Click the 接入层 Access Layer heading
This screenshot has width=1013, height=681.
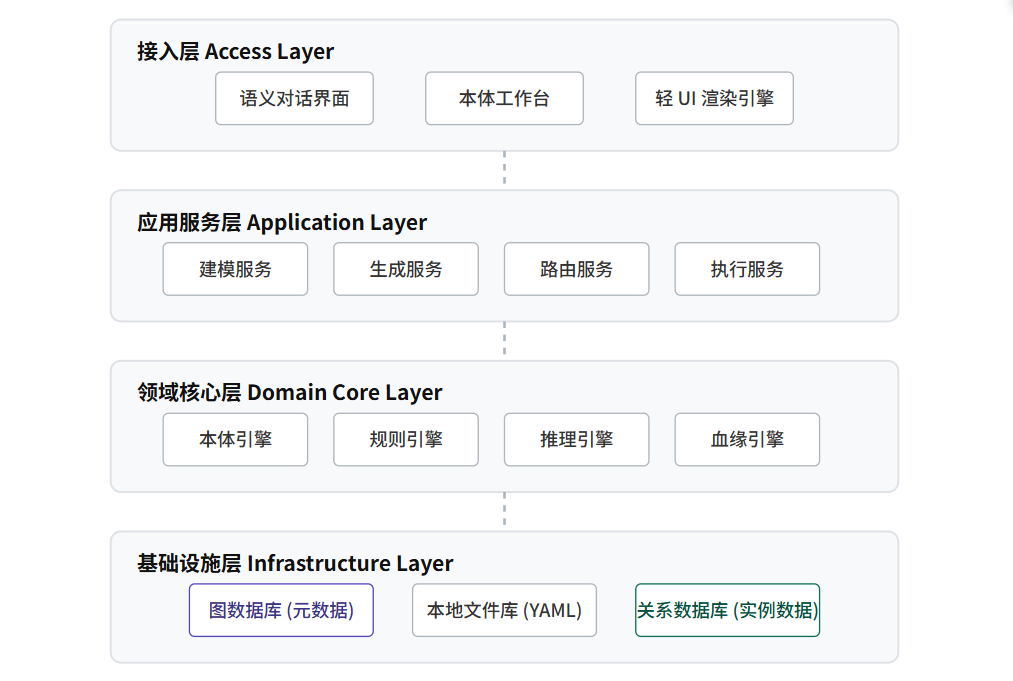tap(235, 52)
